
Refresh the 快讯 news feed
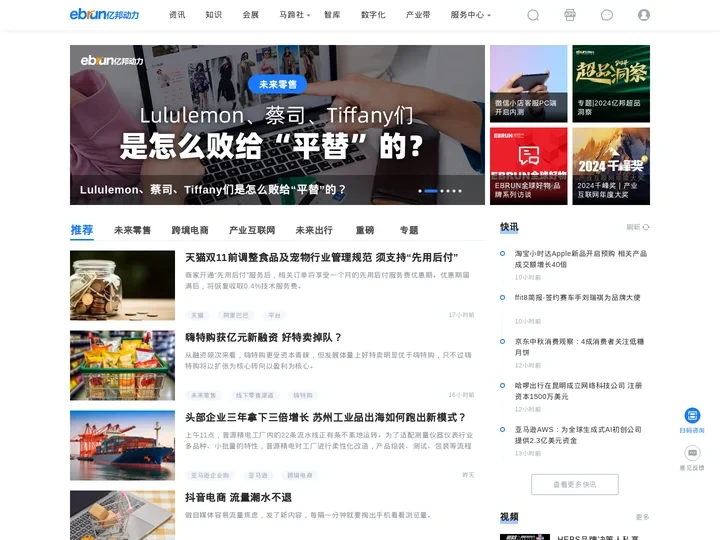[x=638, y=227]
